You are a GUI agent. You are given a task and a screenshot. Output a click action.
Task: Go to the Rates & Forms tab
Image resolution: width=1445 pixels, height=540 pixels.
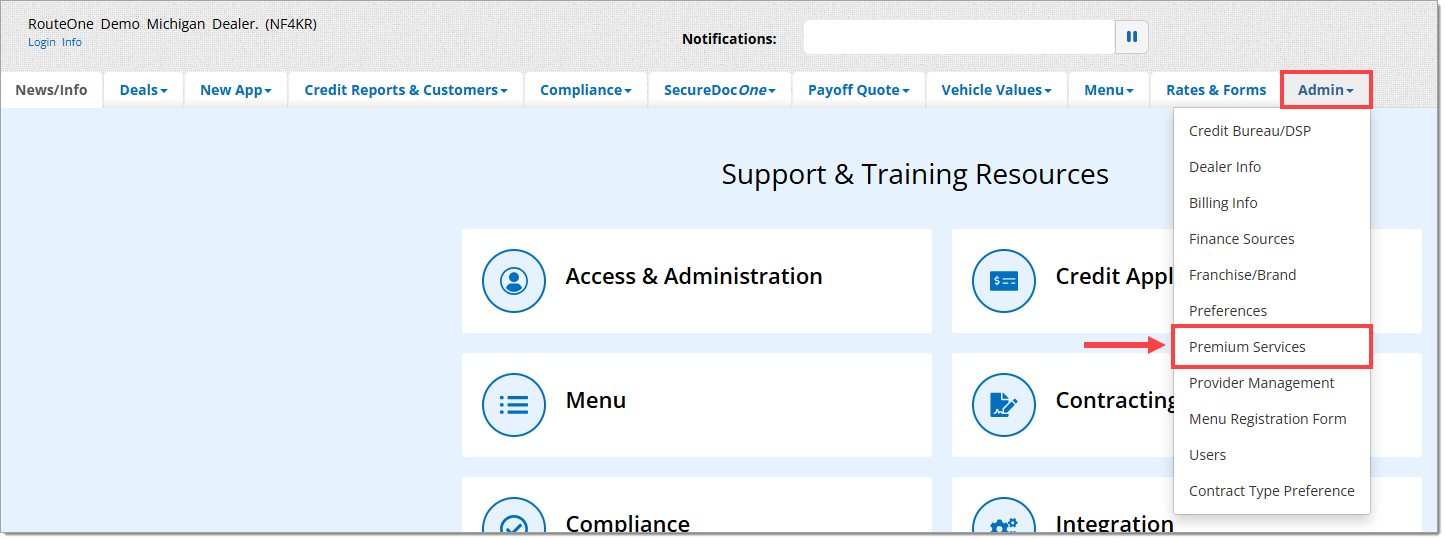[x=1216, y=90]
